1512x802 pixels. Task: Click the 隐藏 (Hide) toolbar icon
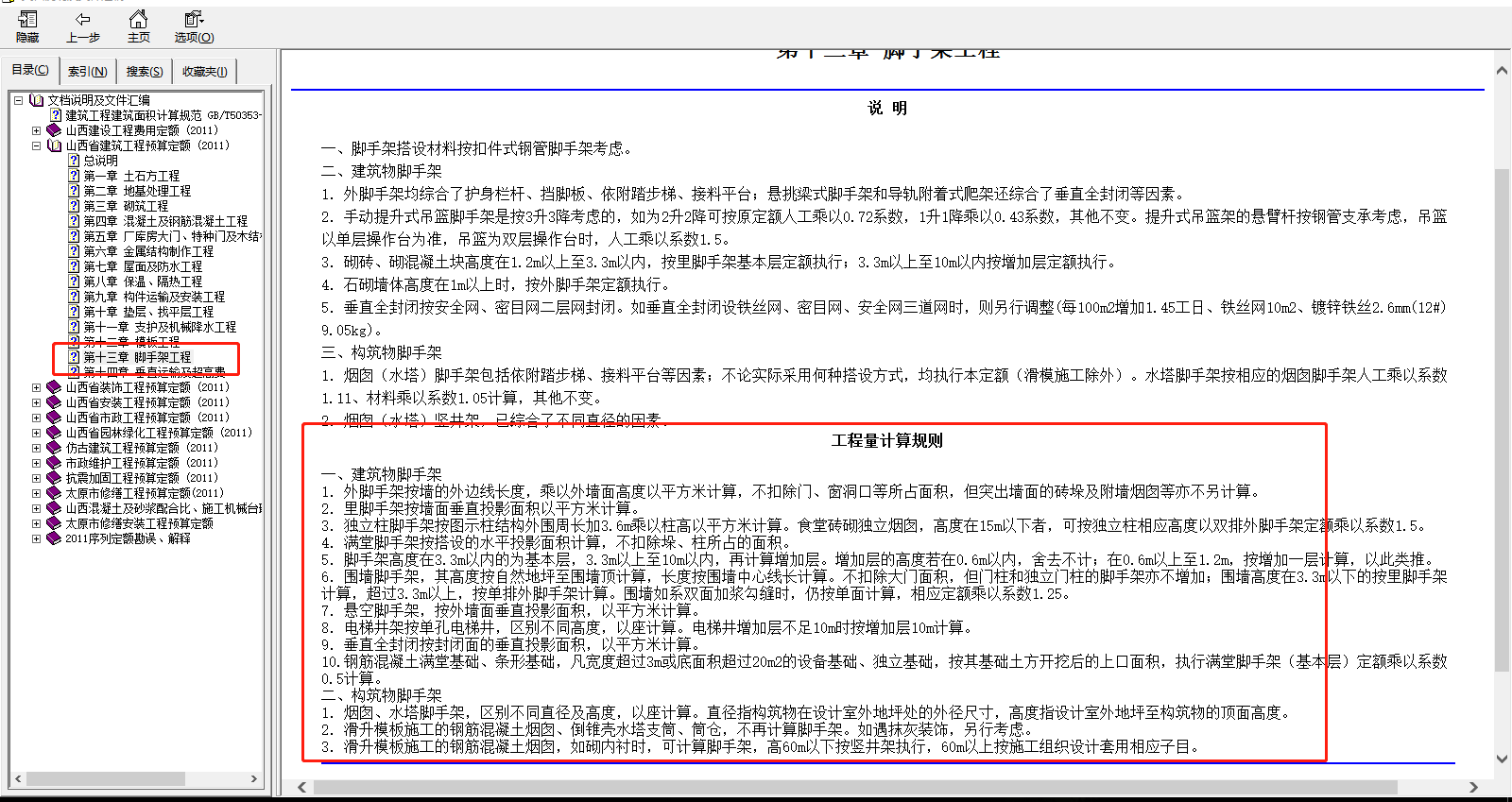coord(27,26)
